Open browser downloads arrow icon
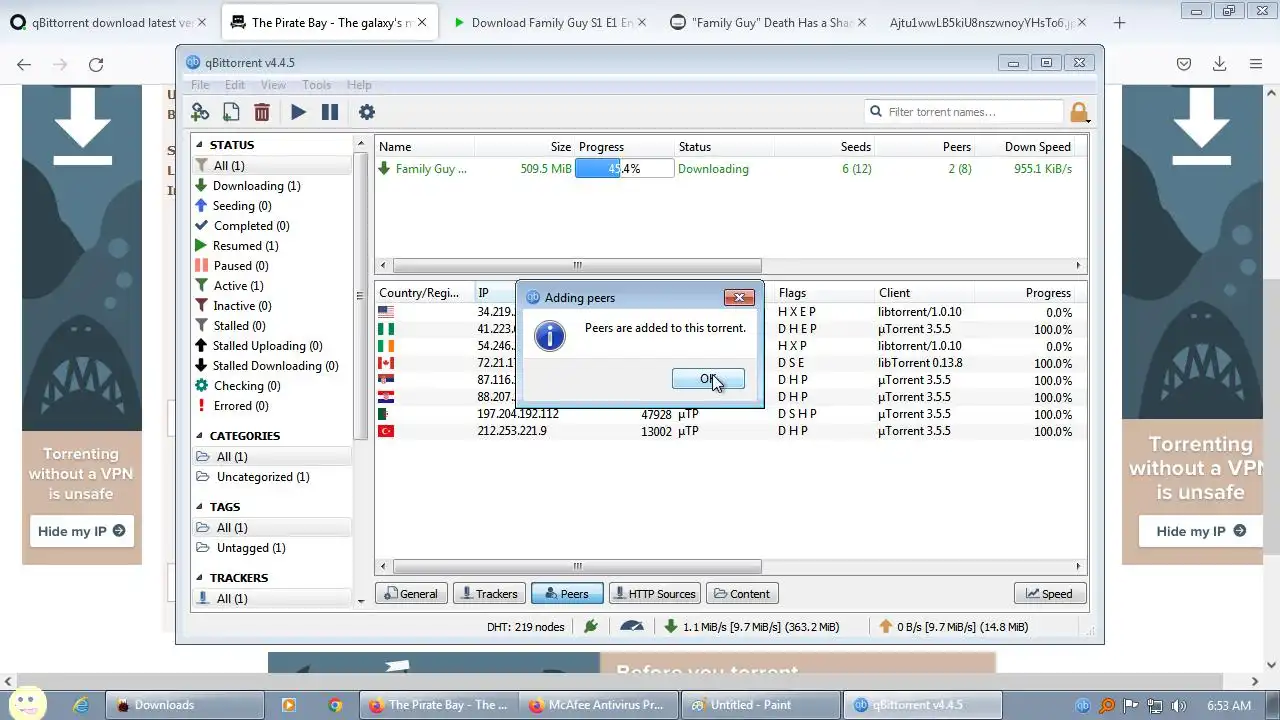 click(x=1219, y=64)
